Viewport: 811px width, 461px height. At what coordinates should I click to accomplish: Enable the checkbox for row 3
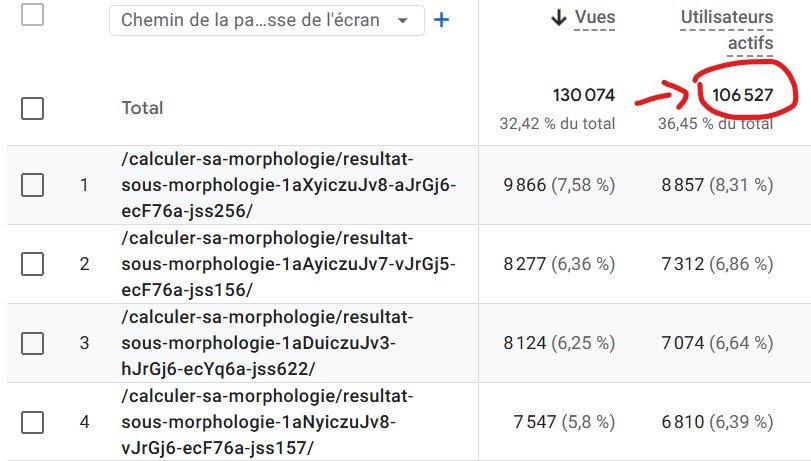[x=32, y=342]
